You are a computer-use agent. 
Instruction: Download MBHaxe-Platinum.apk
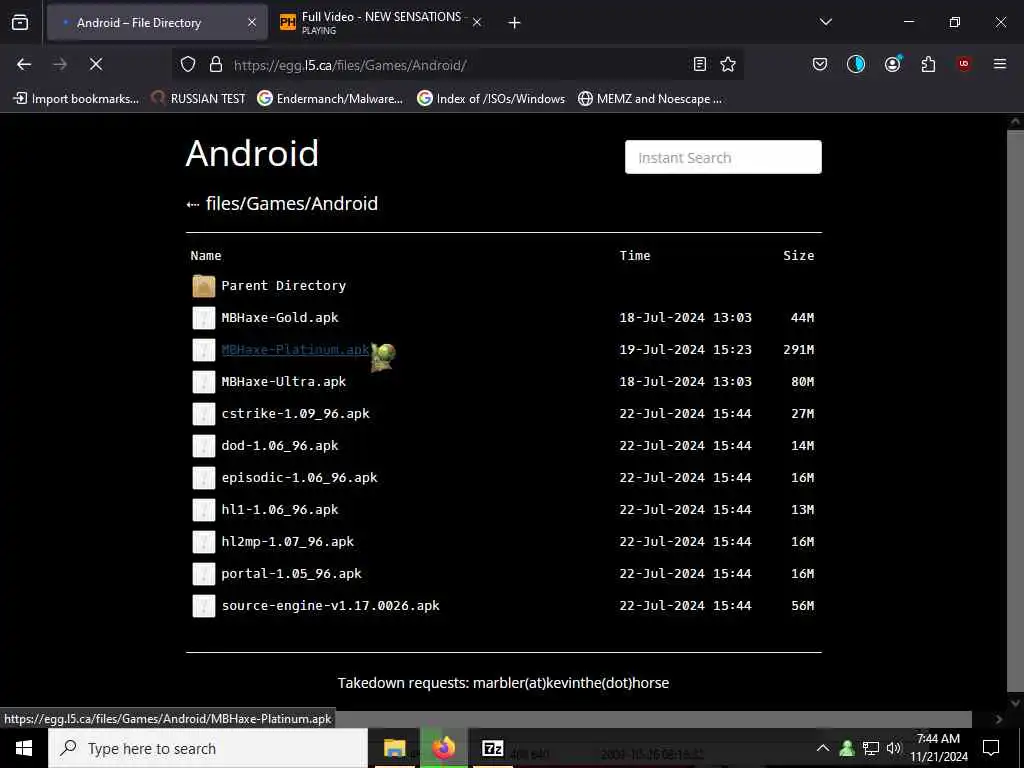click(x=296, y=349)
